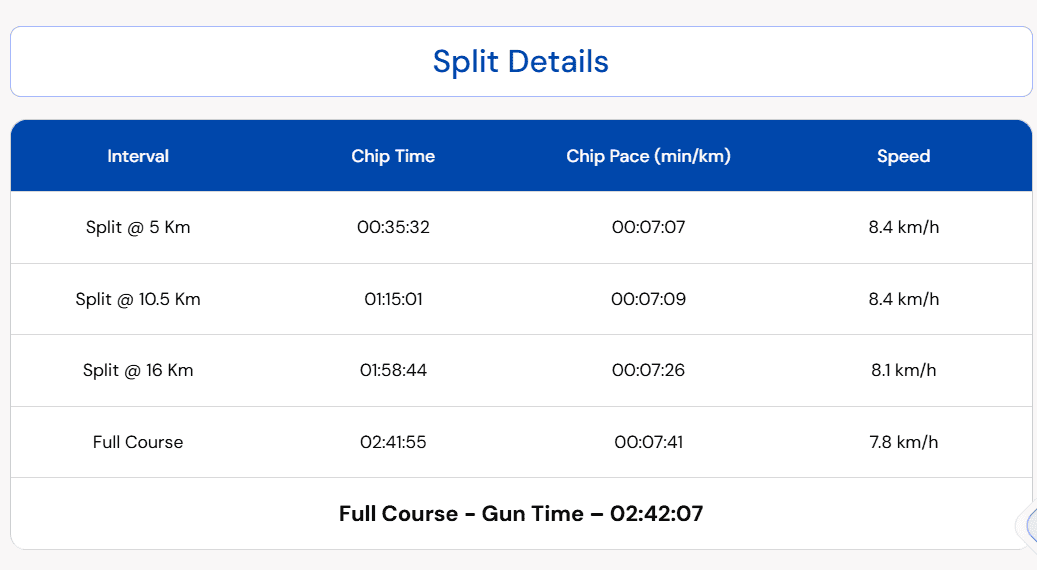This screenshot has height=570, width=1037.
Task: Select the Interval column header
Action: tap(138, 156)
